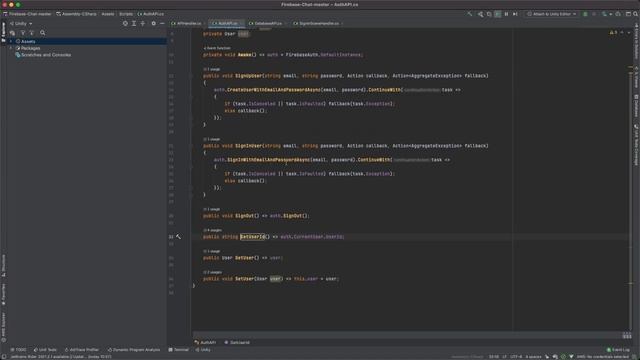Select Scratches and Consoles item

tap(43, 55)
